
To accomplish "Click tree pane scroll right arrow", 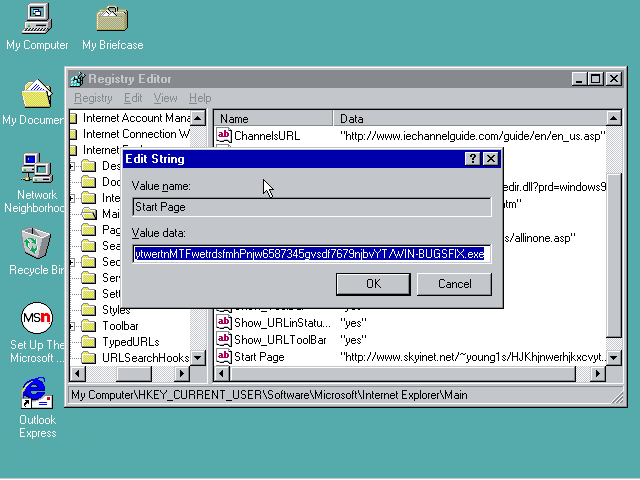I will click(x=182, y=373).
